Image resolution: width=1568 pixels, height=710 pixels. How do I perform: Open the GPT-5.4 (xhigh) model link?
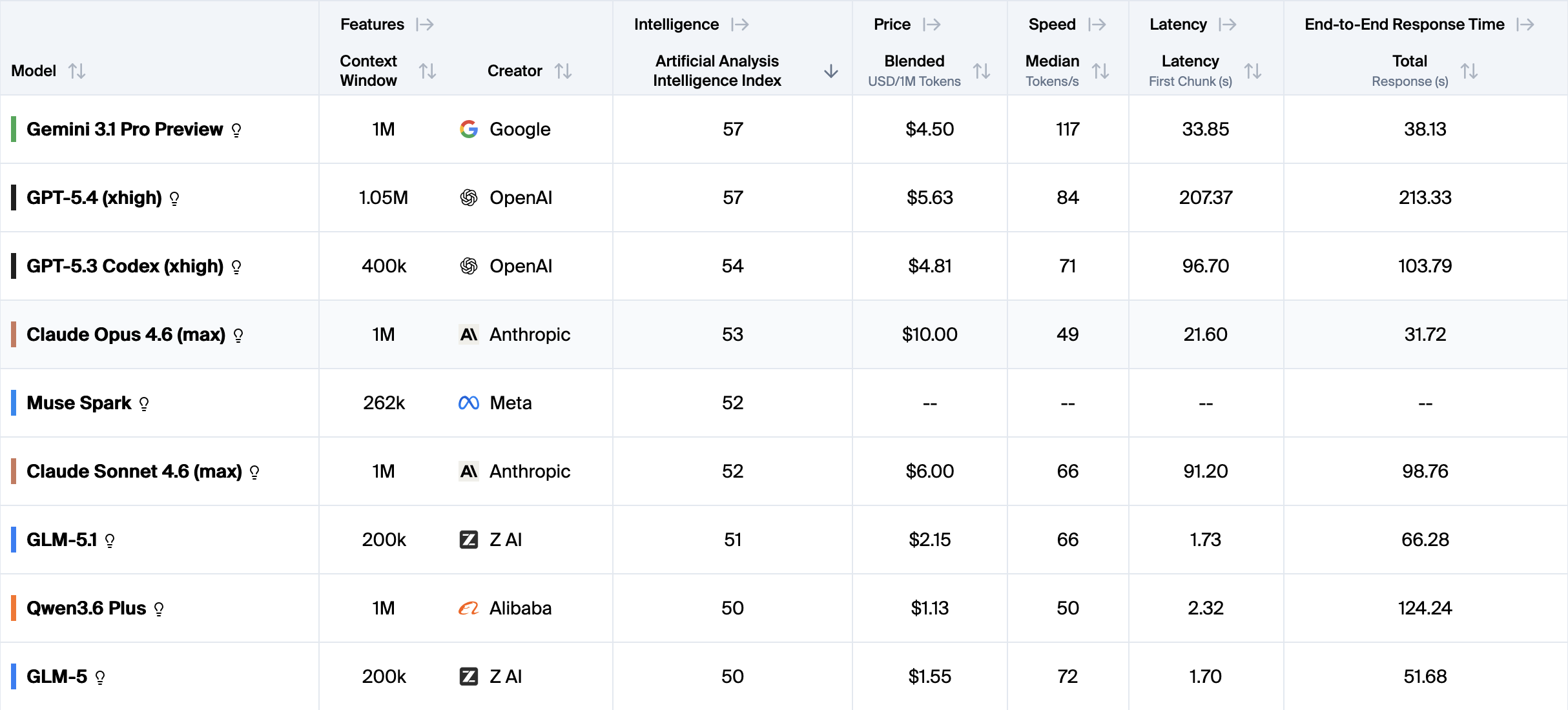point(94,198)
